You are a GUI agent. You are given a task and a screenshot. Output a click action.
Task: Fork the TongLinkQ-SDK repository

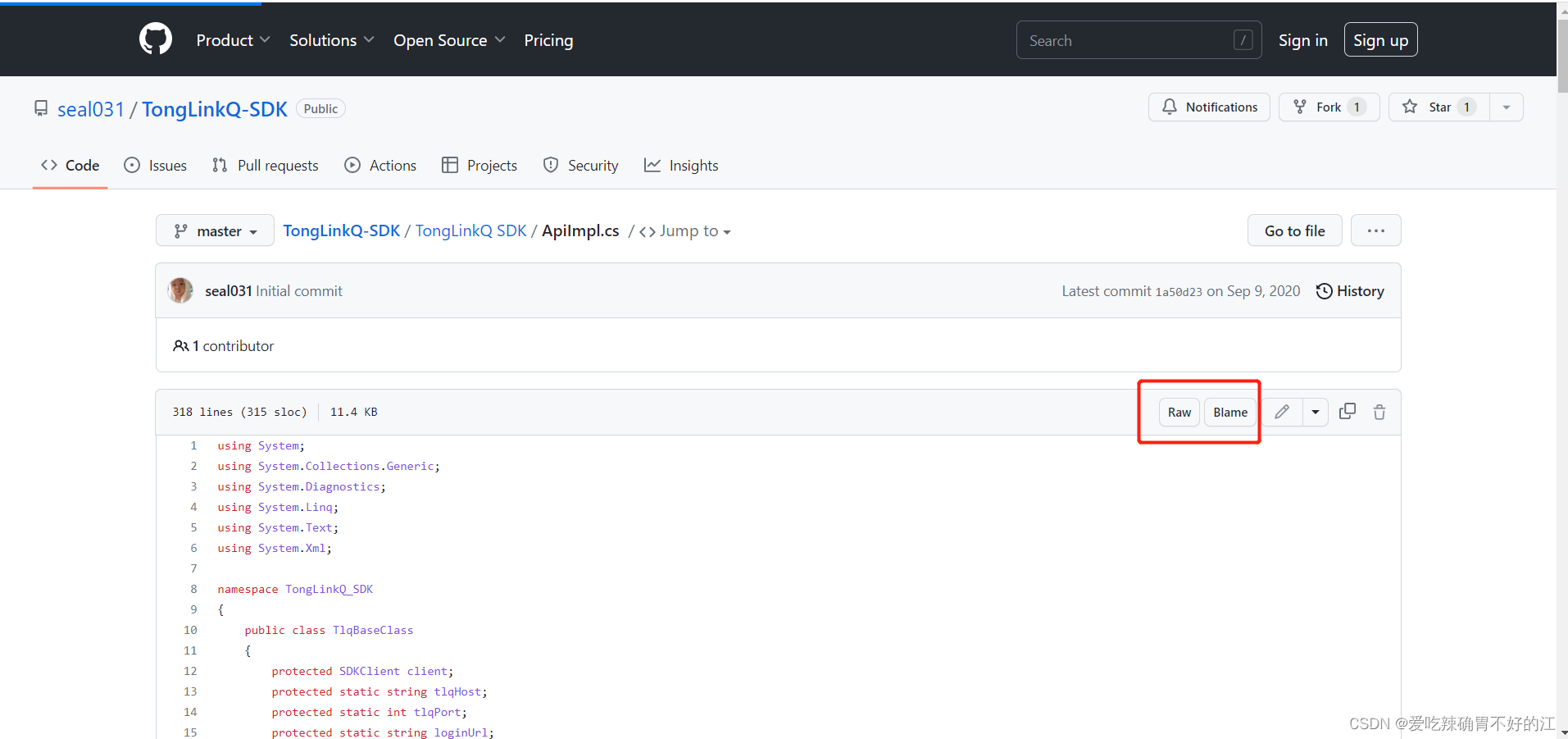1328,107
